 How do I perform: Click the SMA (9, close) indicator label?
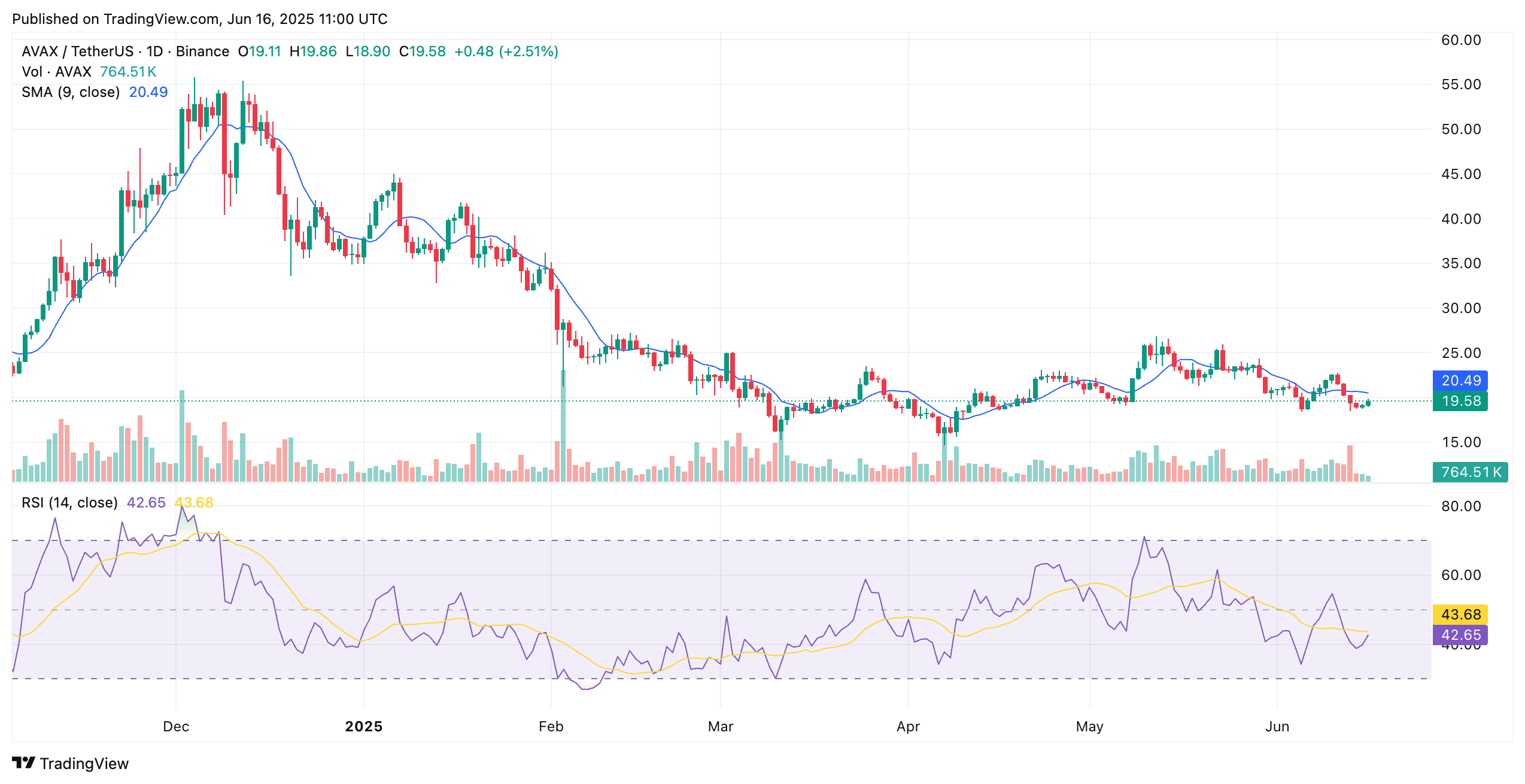(x=70, y=92)
